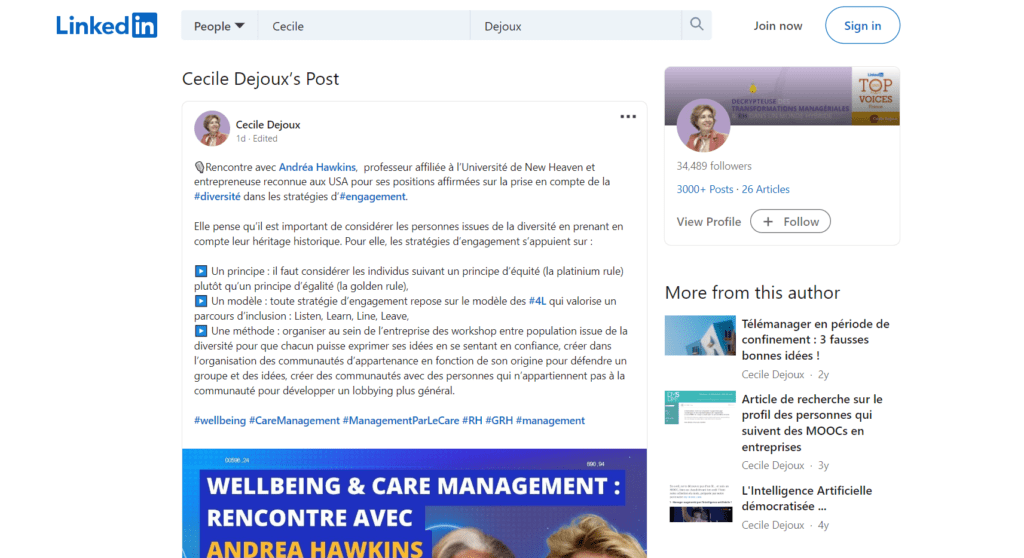1024x558 pixels.
Task: Click the Top Voices banner image
Action: 782,95
